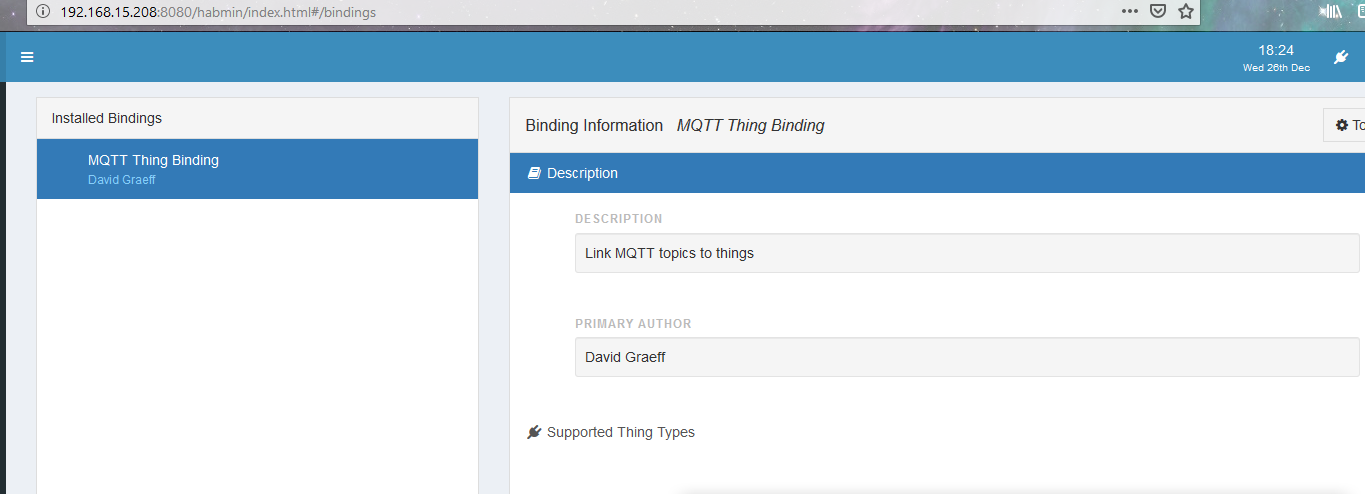Click the 18:24 clock display
Image resolution: width=1365 pixels, height=494 pixels.
1275,50
